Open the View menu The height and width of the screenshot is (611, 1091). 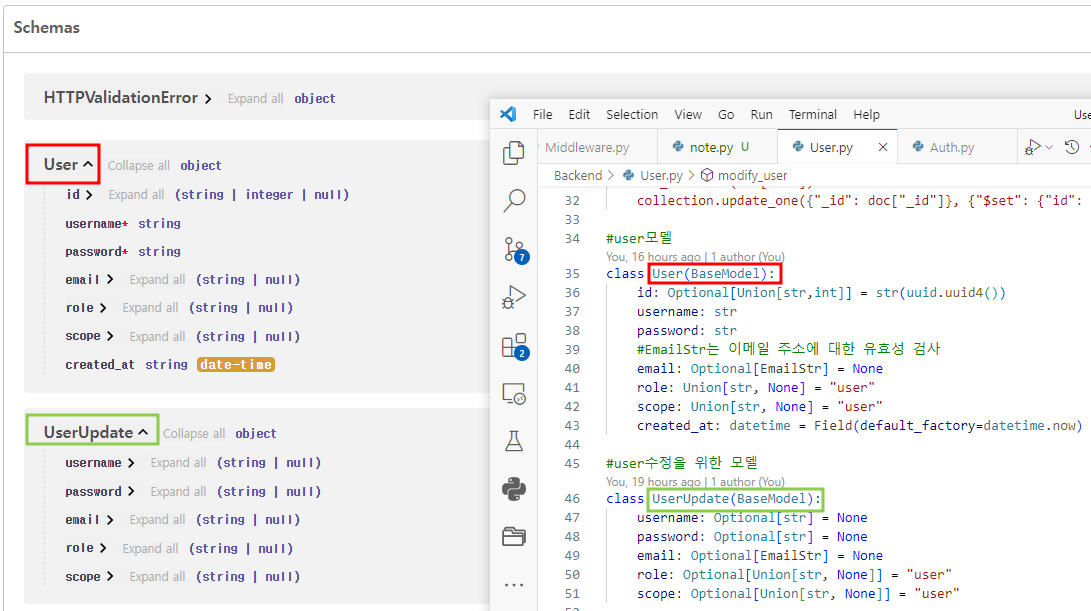coord(687,114)
